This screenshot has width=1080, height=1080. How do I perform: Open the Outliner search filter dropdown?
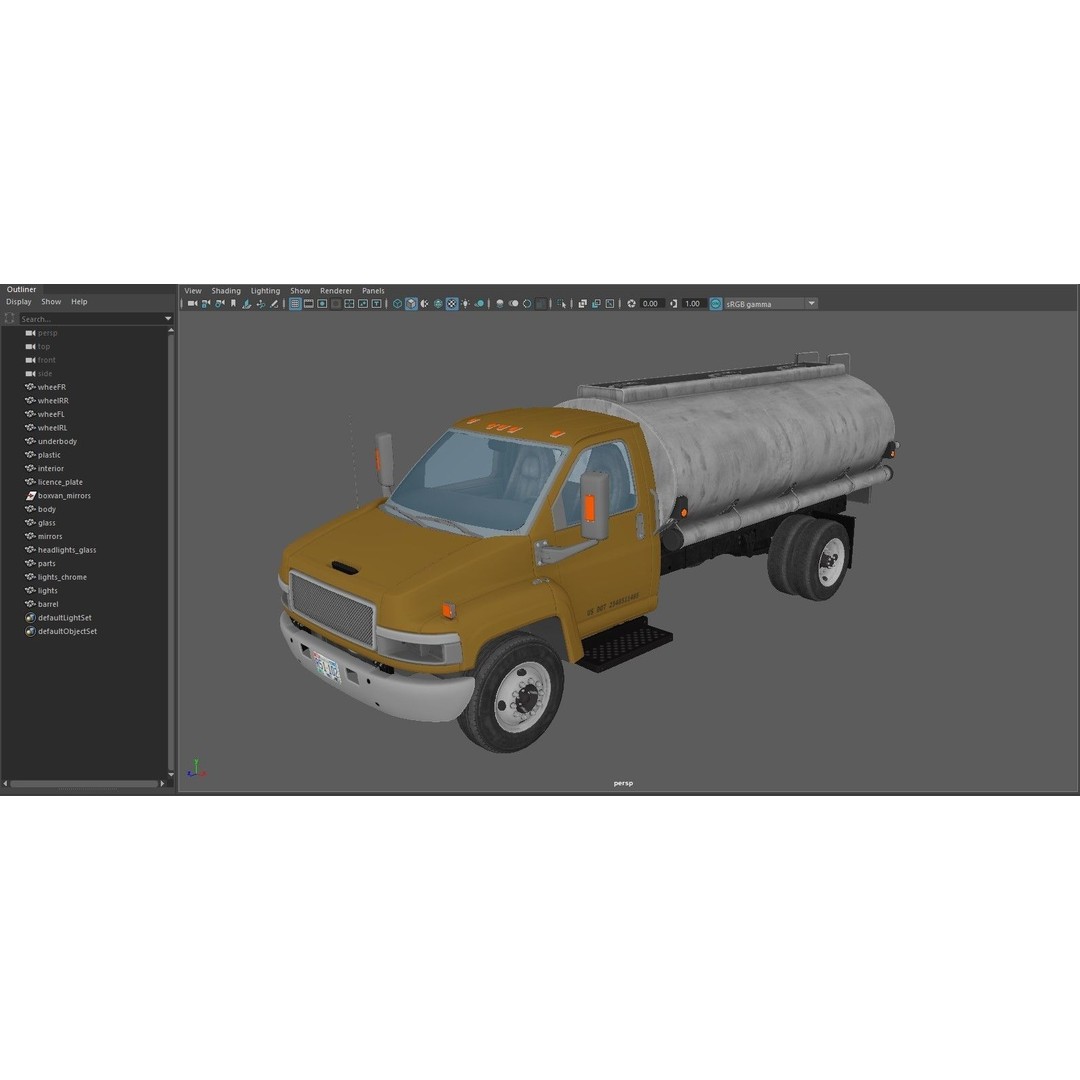[x=168, y=318]
